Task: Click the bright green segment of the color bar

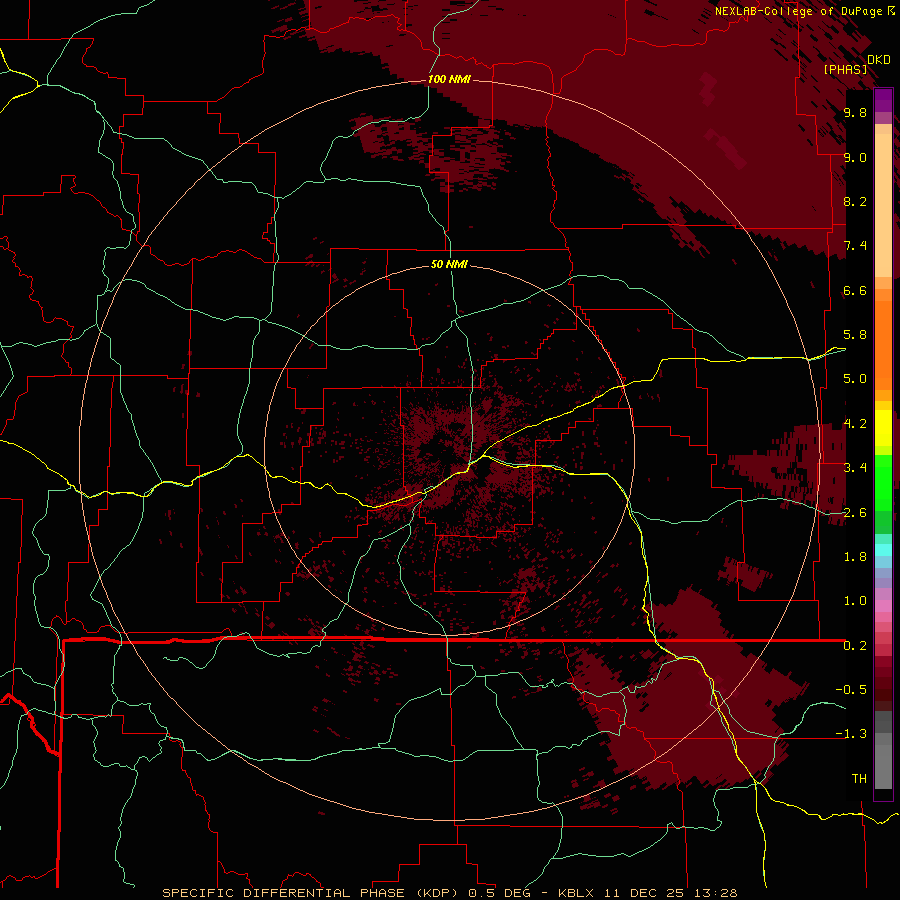Action: [x=883, y=481]
